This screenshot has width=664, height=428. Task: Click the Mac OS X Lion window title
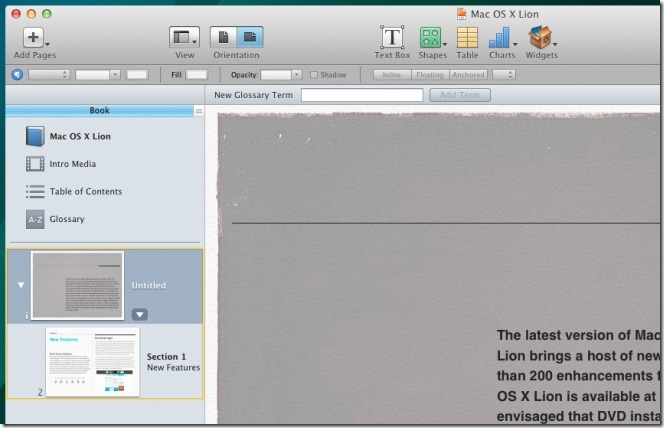[504, 14]
